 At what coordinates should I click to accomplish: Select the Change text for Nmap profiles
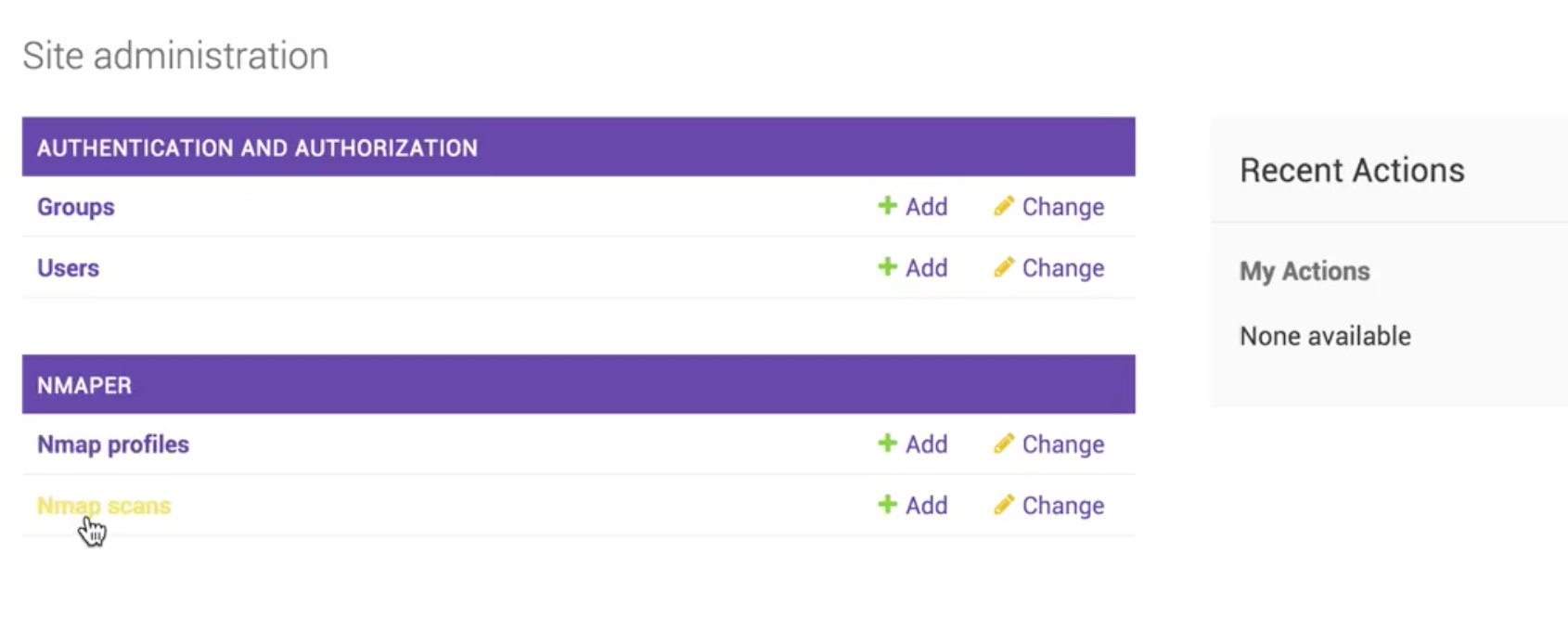1063,444
